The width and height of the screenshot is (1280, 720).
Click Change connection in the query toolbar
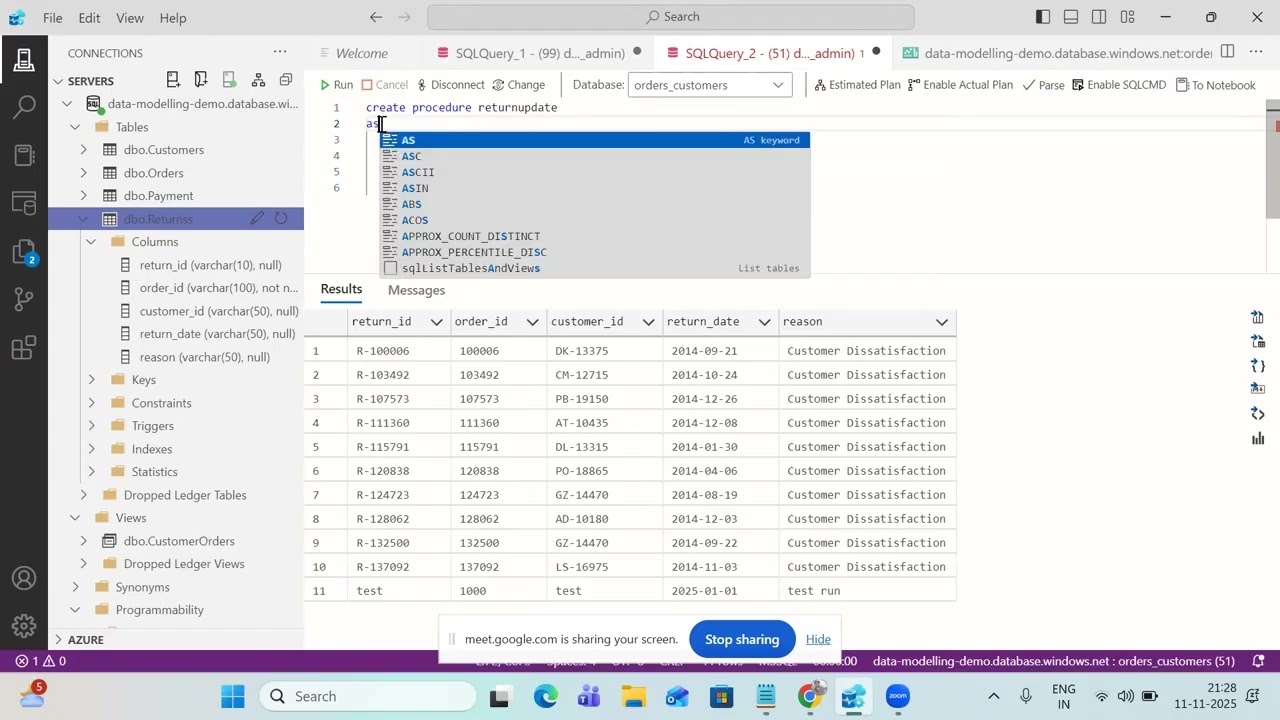click(x=518, y=85)
